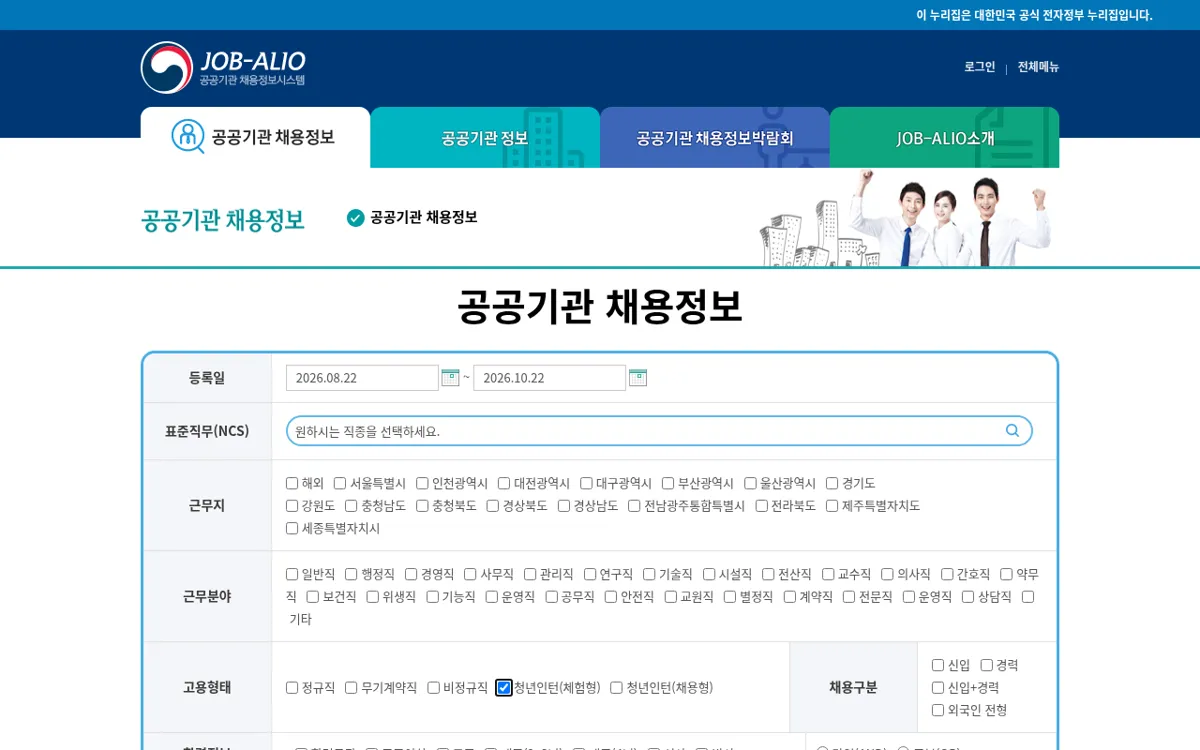Image resolution: width=1200 pixels, height=750 pixels.
Task: Enable the 관리직 checkbox
Action: (530, 574)
